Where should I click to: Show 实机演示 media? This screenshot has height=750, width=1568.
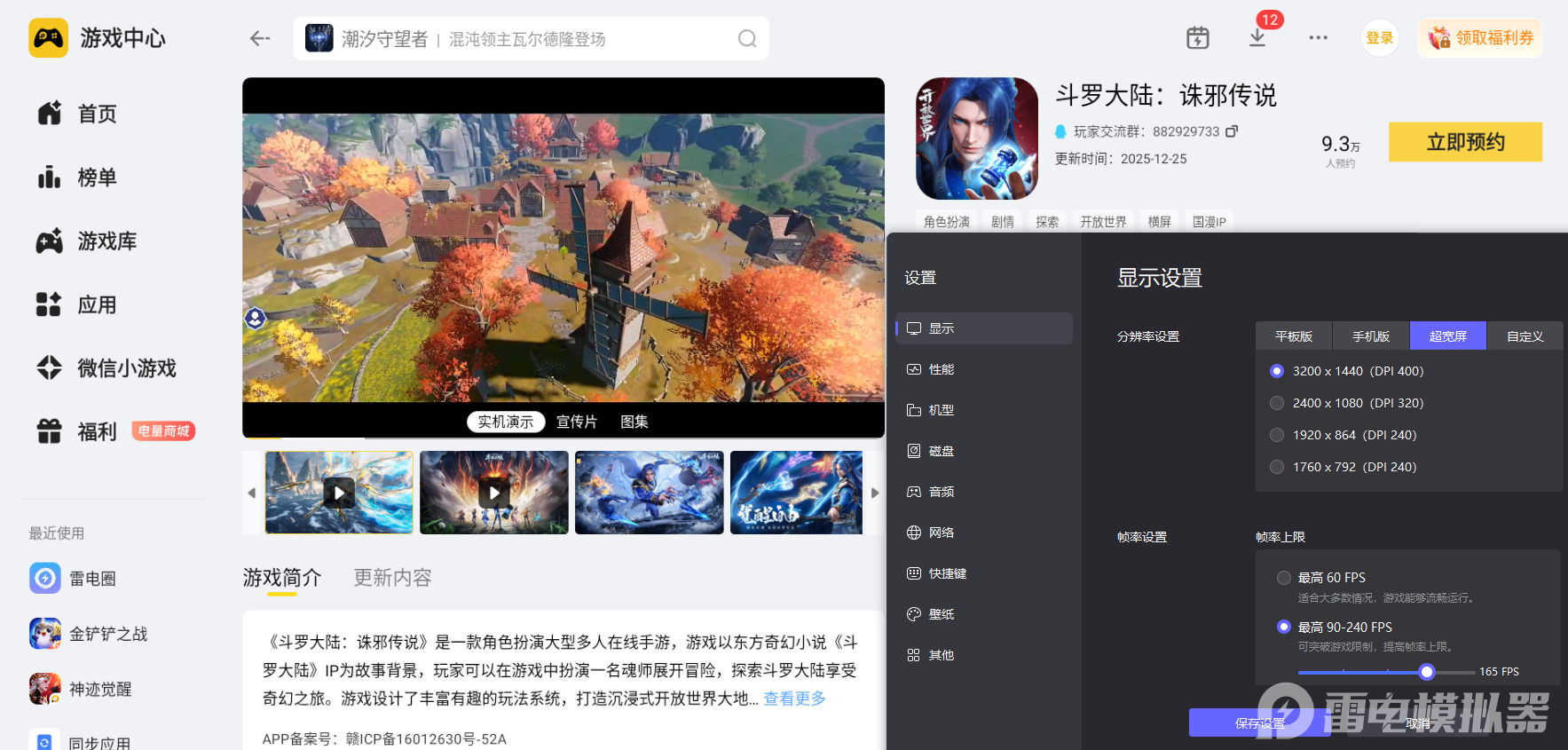[506, 422]
